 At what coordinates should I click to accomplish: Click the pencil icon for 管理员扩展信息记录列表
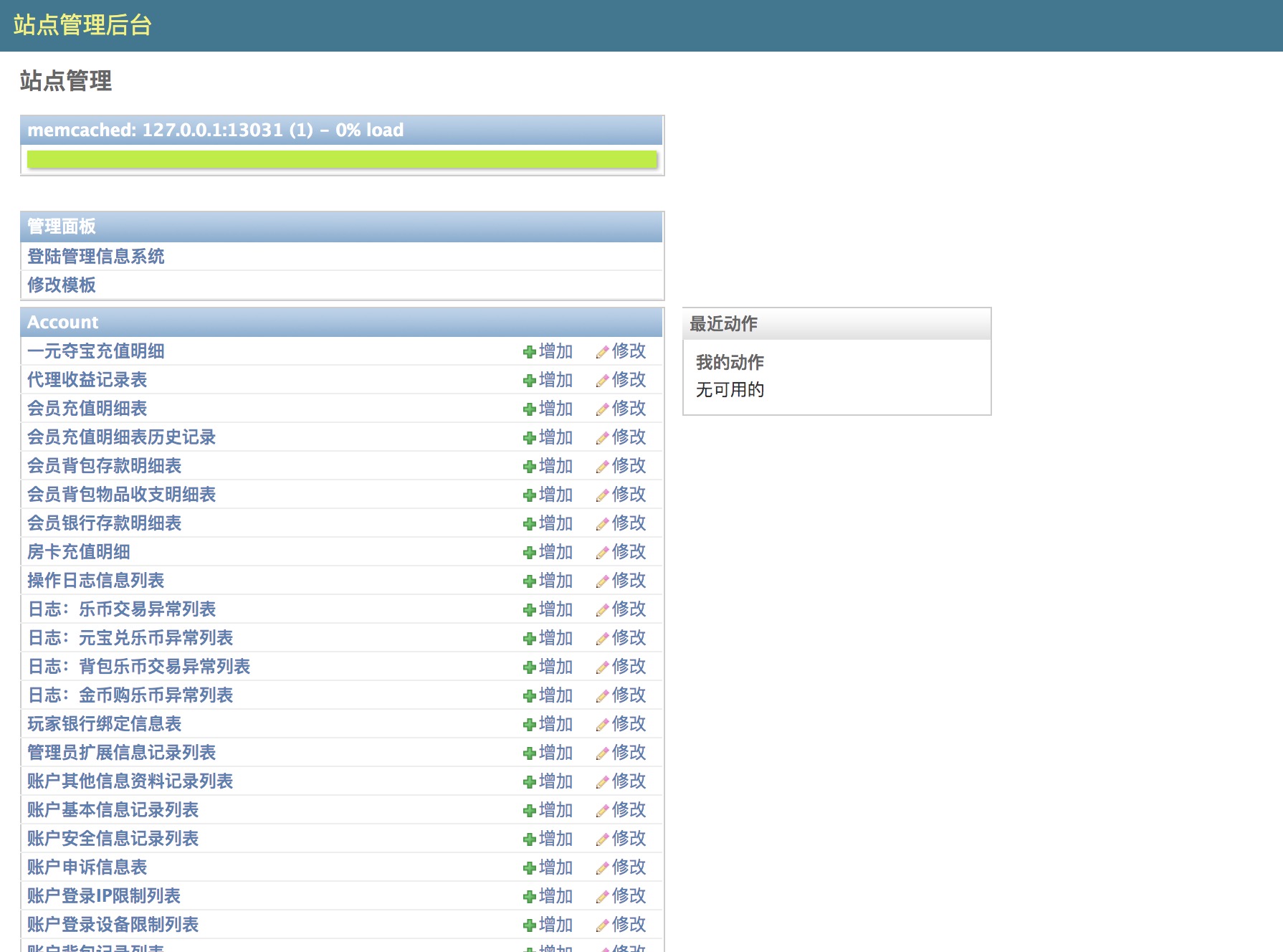[x=602, y=753]
